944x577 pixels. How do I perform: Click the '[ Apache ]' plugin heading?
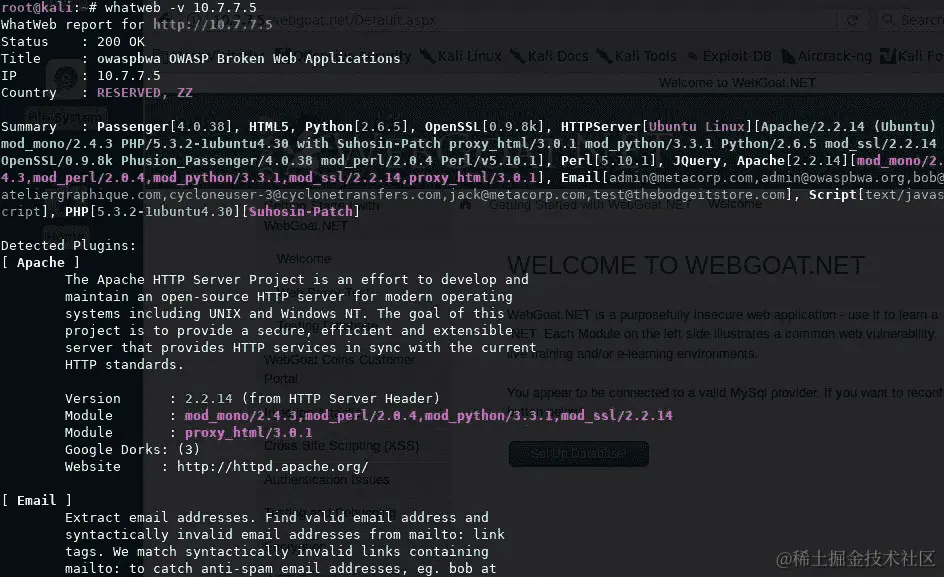tap(40, 262)
